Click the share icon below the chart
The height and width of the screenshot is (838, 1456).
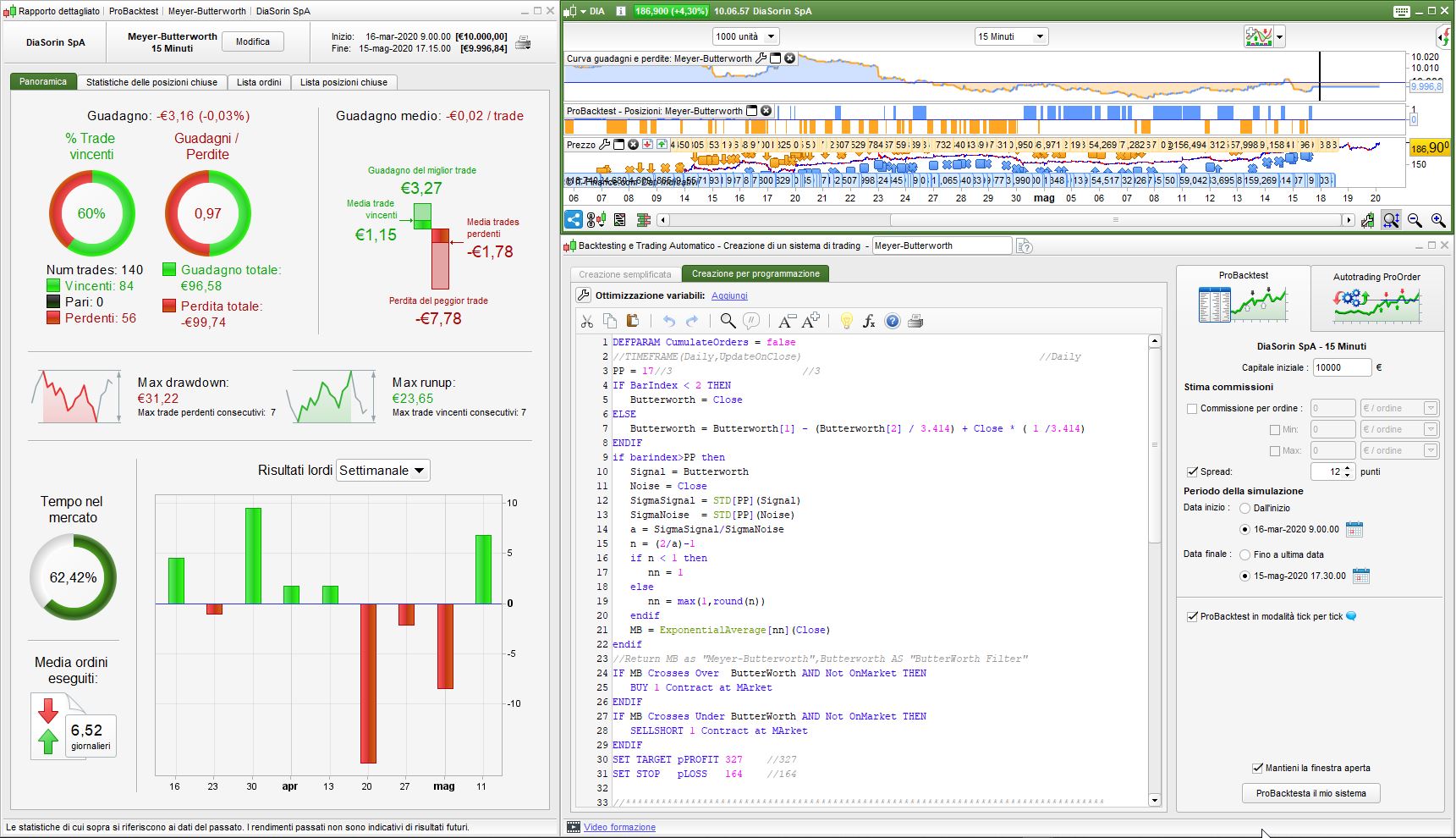point(574,220)
